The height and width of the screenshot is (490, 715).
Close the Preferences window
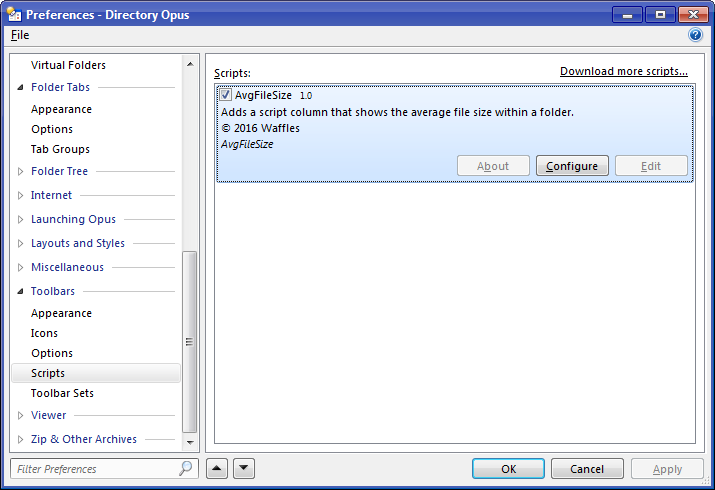pyautogui.click(x=693, y=15)
